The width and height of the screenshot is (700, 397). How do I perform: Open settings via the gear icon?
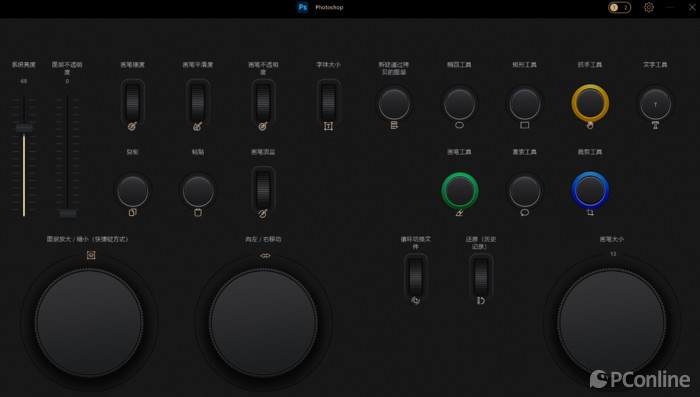pyautogui.click(x=649, y=7)
